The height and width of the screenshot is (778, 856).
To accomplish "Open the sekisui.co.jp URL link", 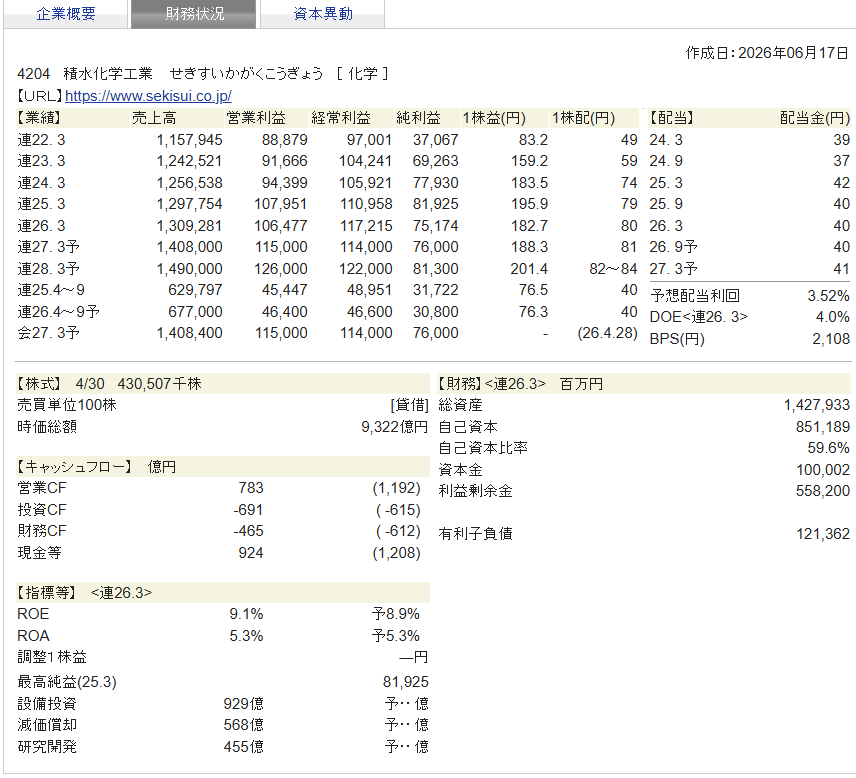I will click(148, 96).
